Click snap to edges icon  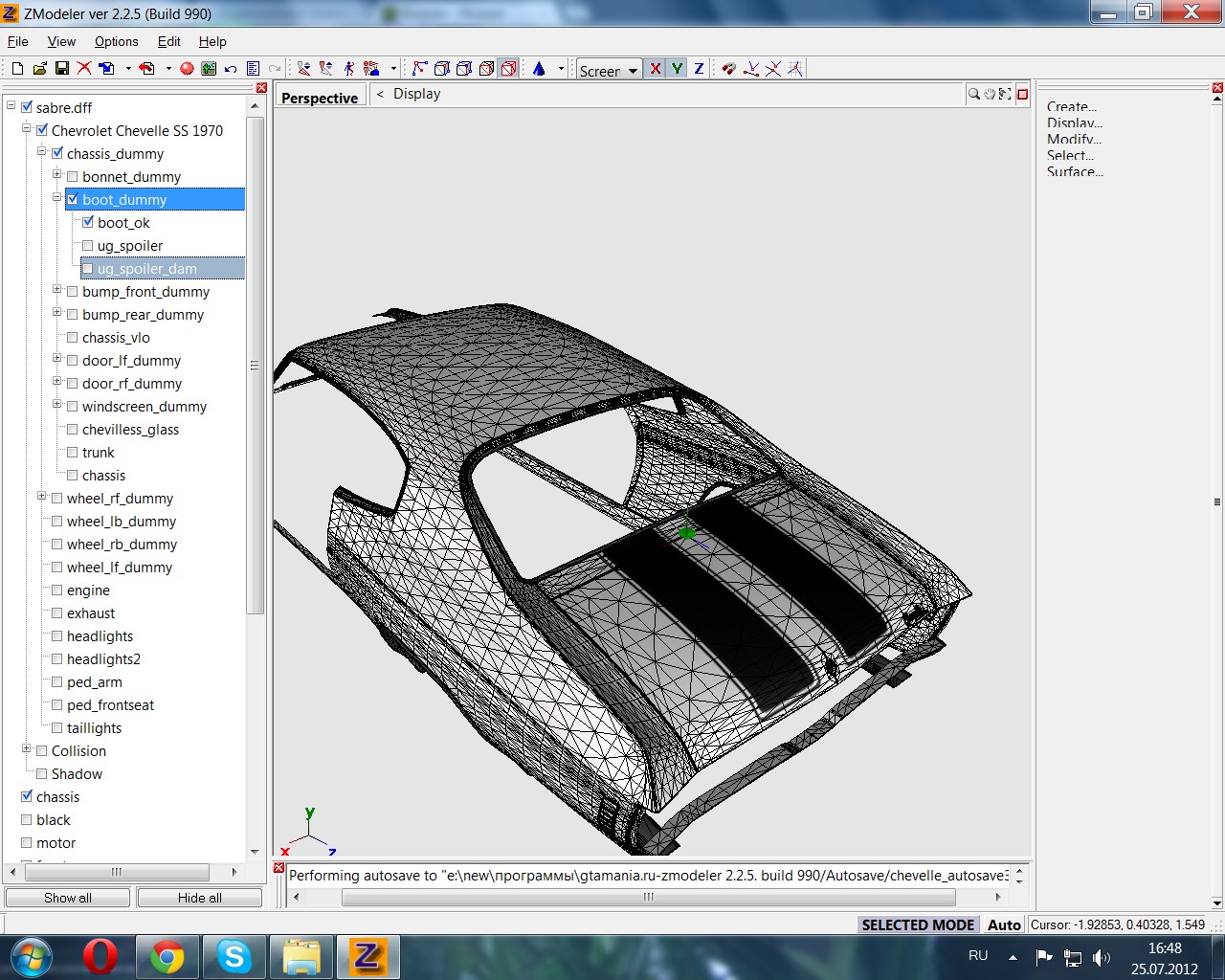773,68
